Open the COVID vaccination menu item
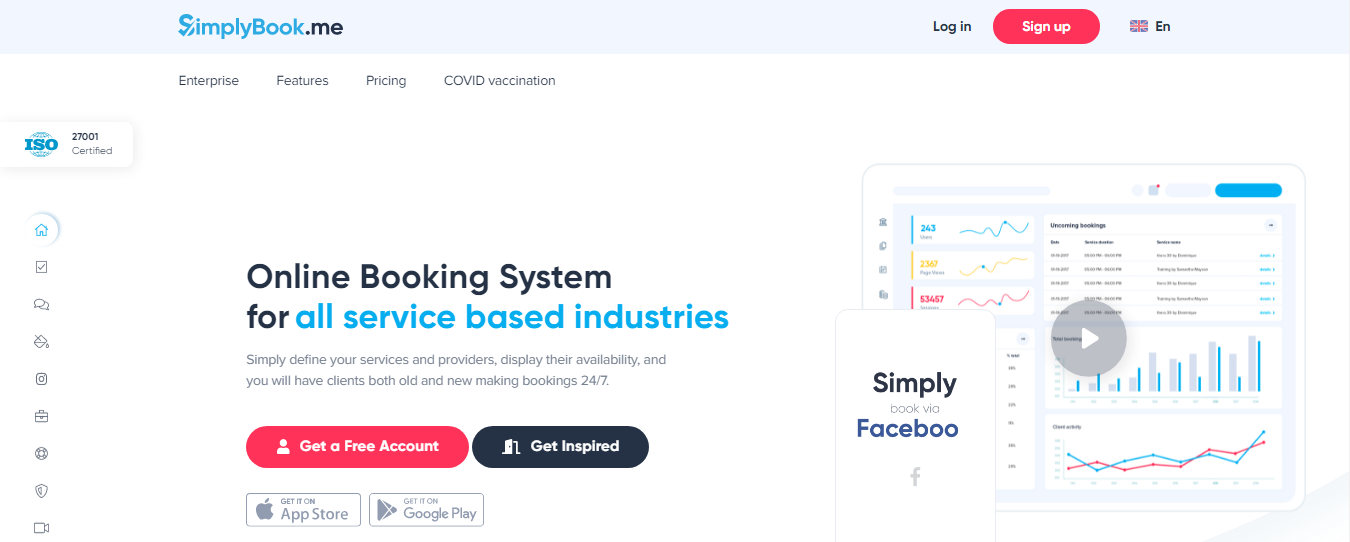Screen dimensions: 1350x542 point(499,81)
